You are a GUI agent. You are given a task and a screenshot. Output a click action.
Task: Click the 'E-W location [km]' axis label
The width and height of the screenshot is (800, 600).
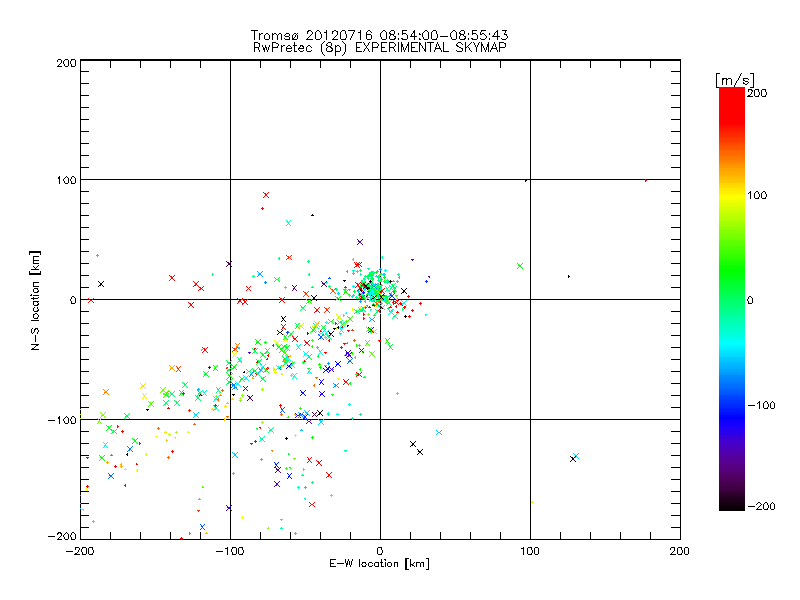click(379, 563)
